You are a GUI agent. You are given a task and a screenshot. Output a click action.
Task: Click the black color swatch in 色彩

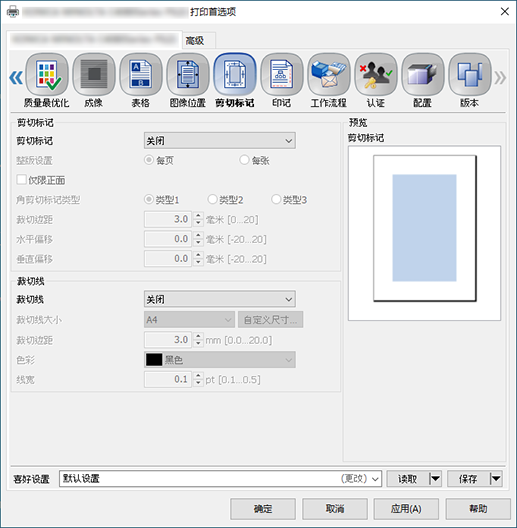[154, 360]
